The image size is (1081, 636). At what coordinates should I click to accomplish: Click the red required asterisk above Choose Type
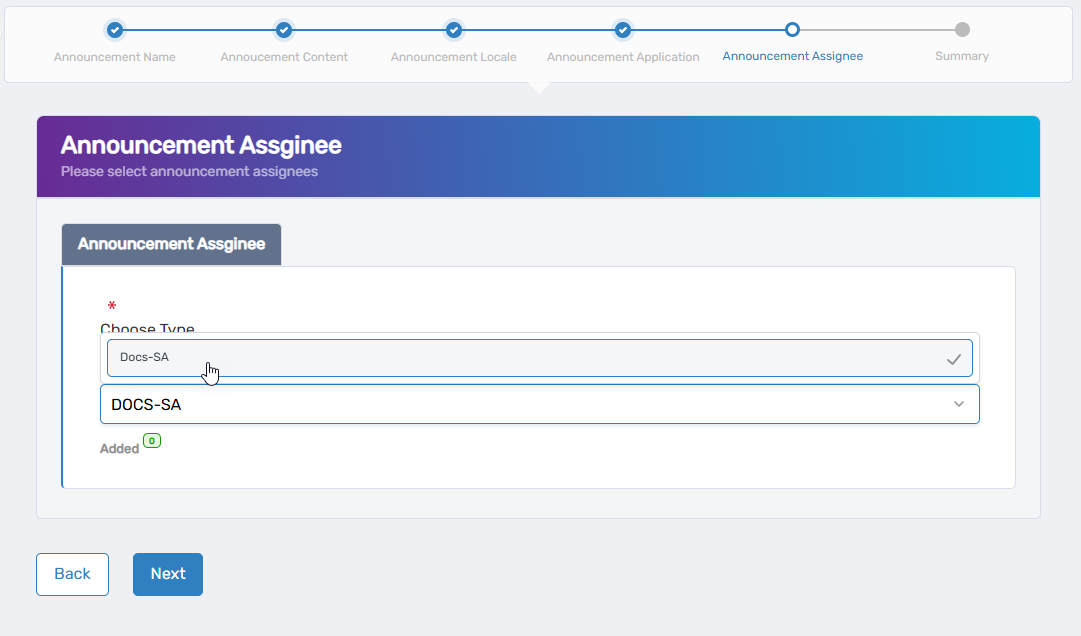tap(111, 305)
